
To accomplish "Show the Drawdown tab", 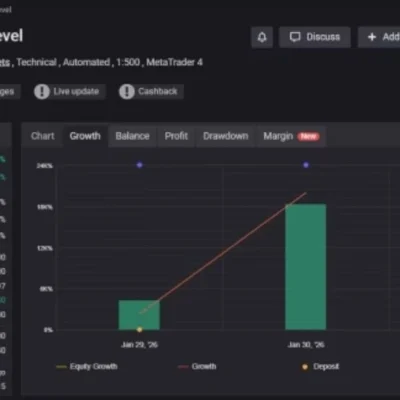I will pos(226,136).
